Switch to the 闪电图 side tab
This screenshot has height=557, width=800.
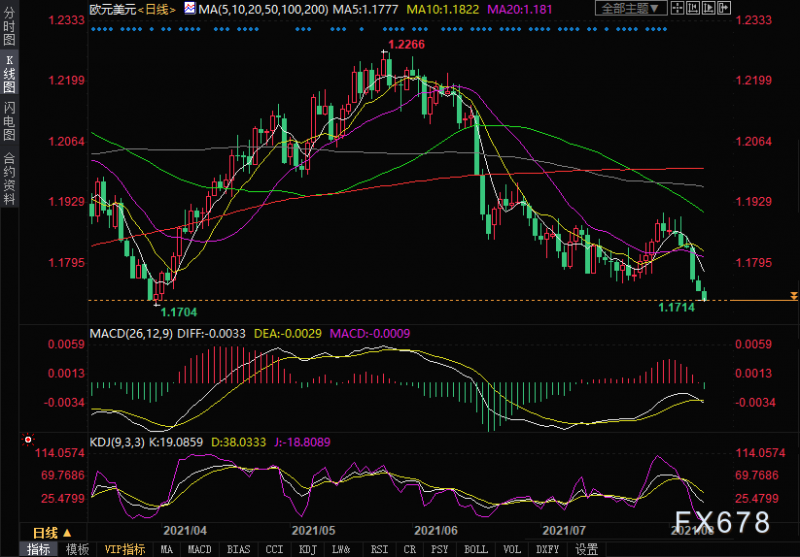[x=9, y=121]
